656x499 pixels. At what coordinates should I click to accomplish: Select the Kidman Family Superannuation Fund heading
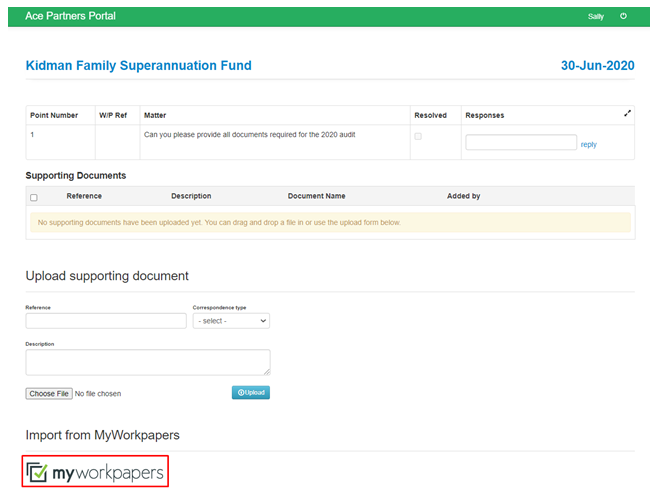pyautogui.click(x=139, y=66)
